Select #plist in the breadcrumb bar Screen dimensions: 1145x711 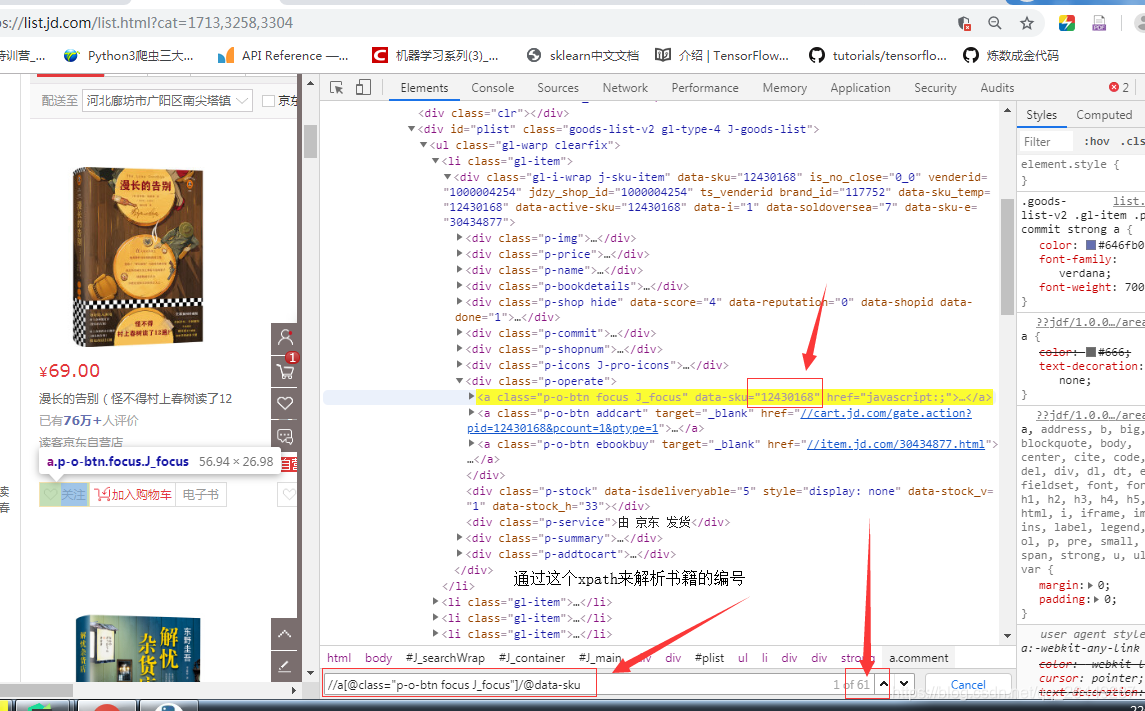coord(709,658)
